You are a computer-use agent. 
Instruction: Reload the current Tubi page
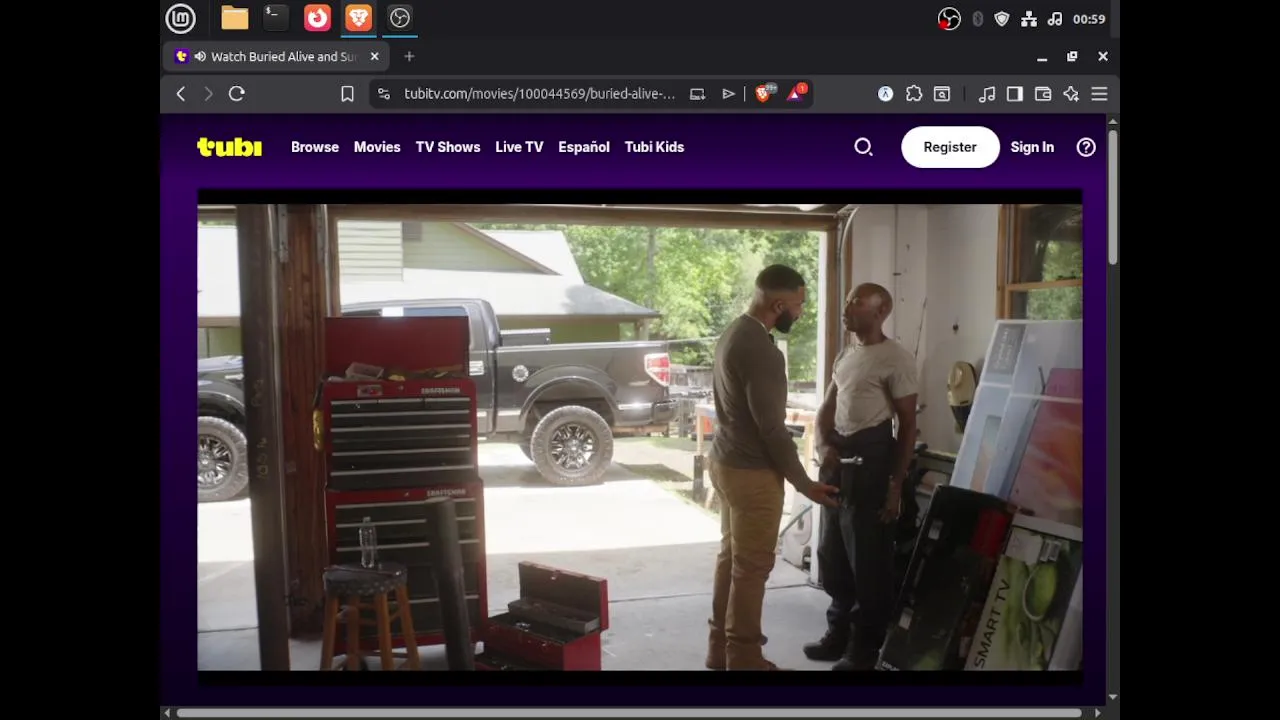237,94
